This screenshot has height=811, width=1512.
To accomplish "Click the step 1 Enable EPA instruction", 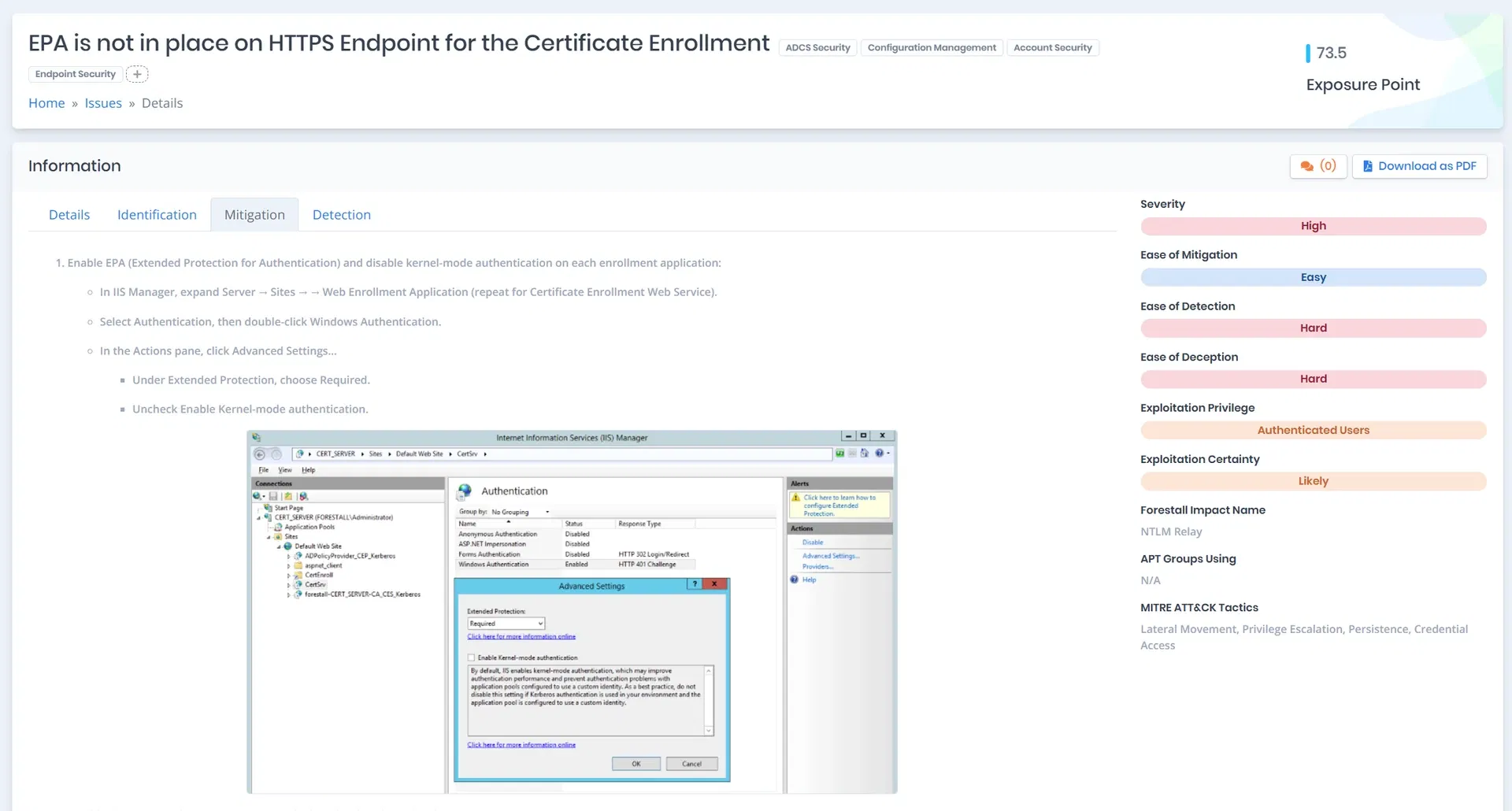I will pyautogui.click(x=394, y=263).
